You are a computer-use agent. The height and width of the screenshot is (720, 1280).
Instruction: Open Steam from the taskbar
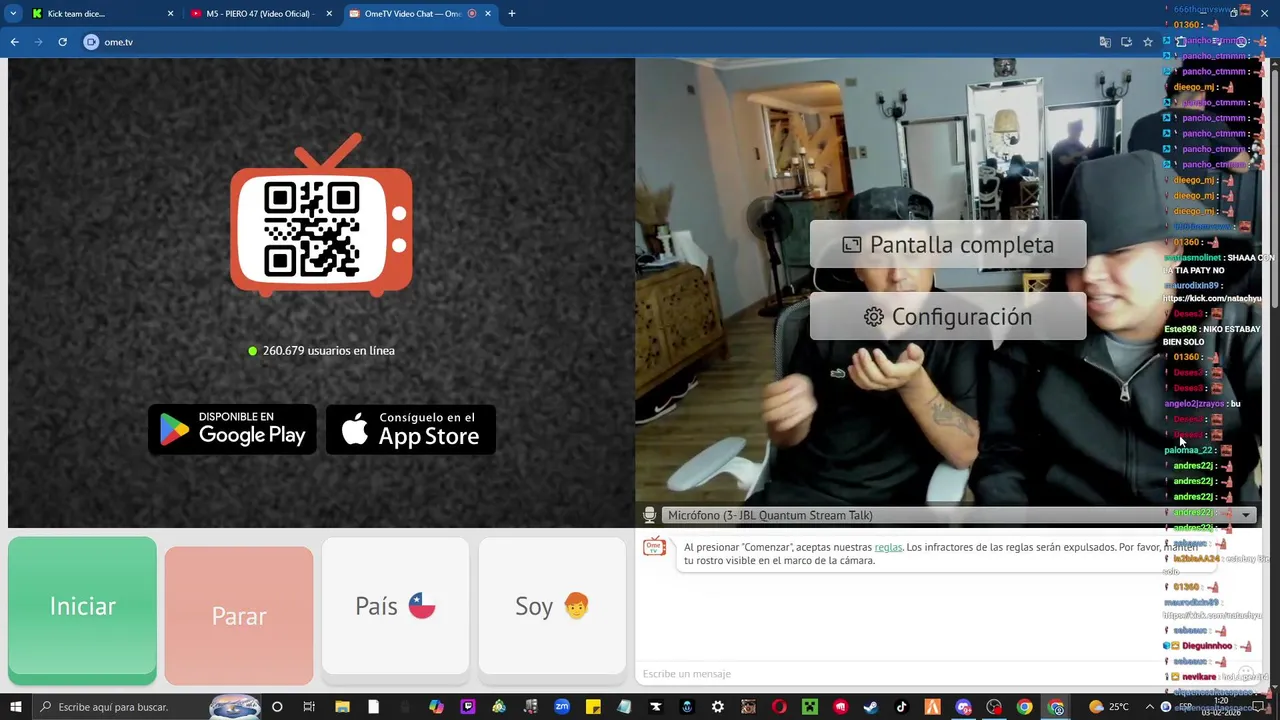870,707
